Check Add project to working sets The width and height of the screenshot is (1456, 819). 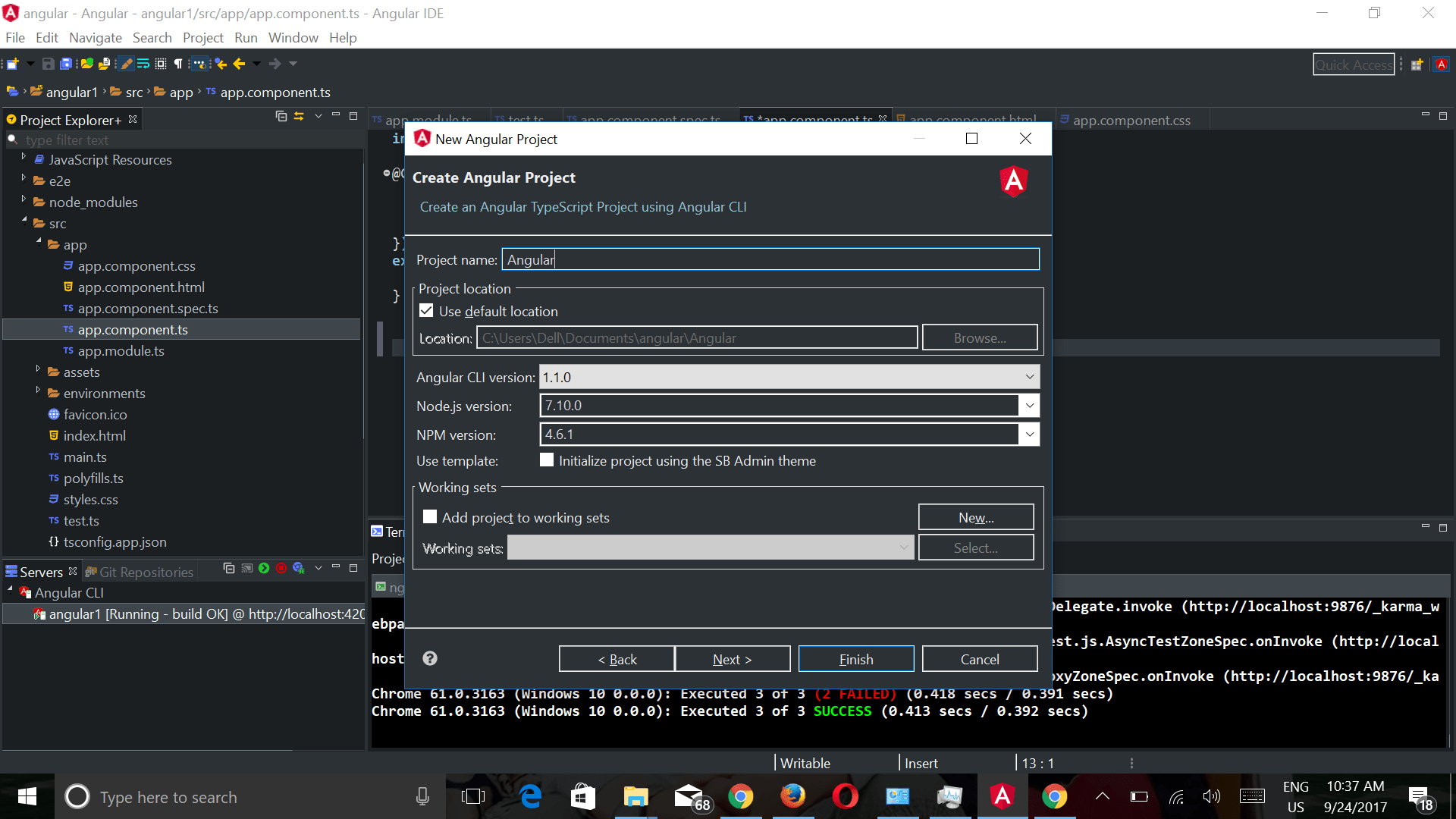tap(430, 516)
